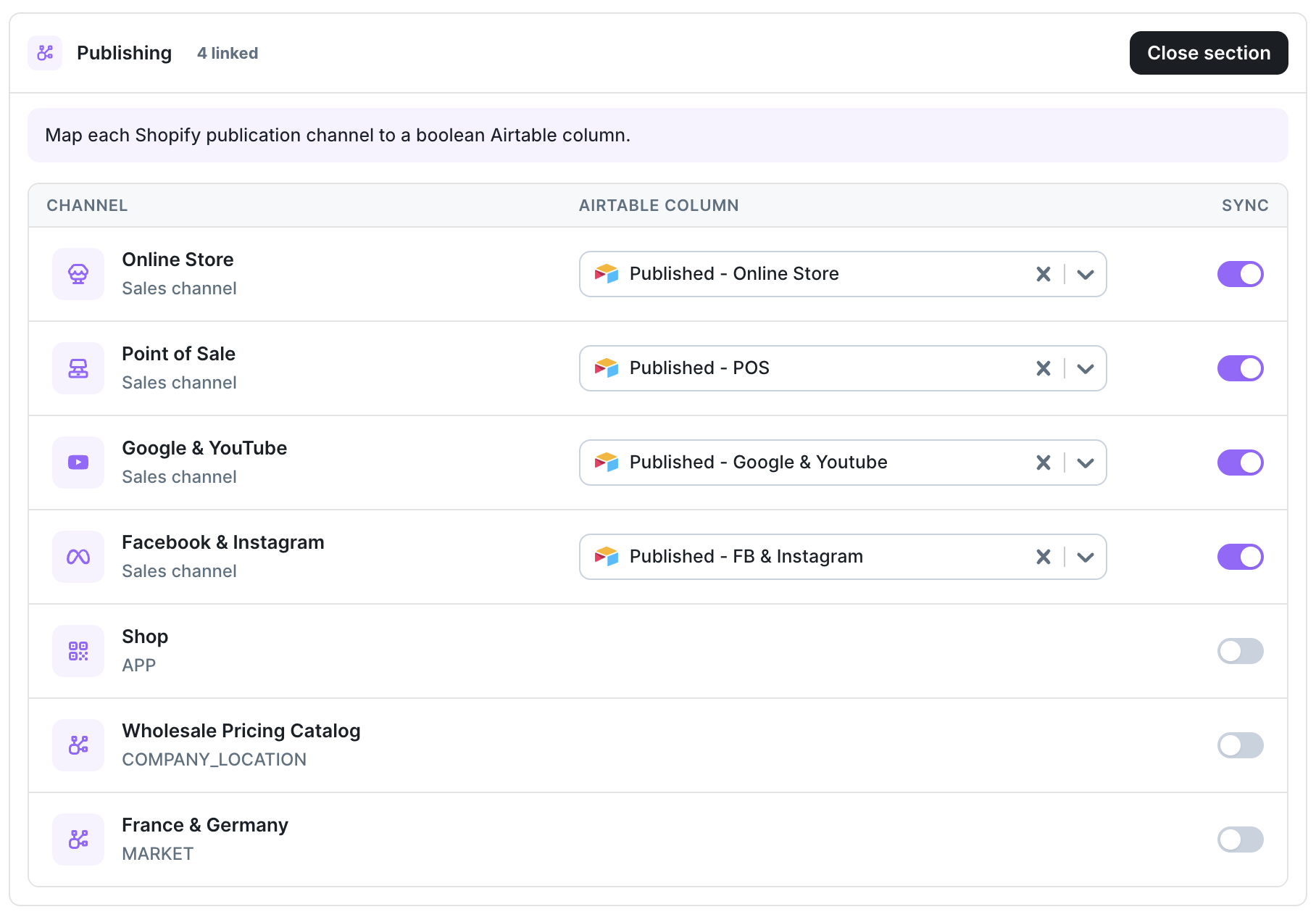Disable sync for Online Store channel
The width and height of the screenshot is (1316, 912).
1240,274
